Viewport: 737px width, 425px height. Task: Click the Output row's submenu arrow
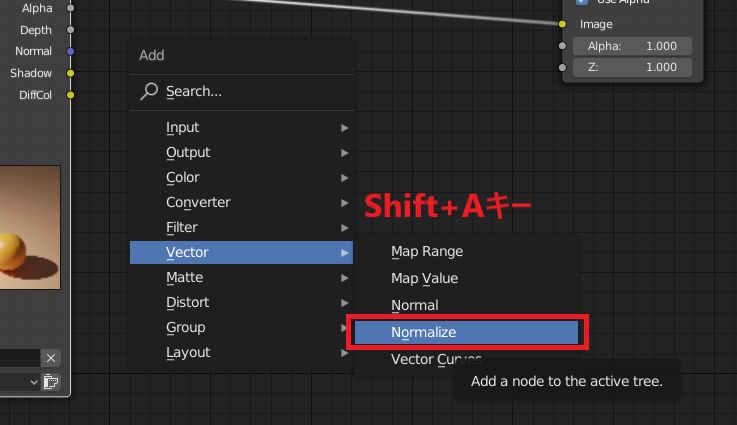[345, 153]
